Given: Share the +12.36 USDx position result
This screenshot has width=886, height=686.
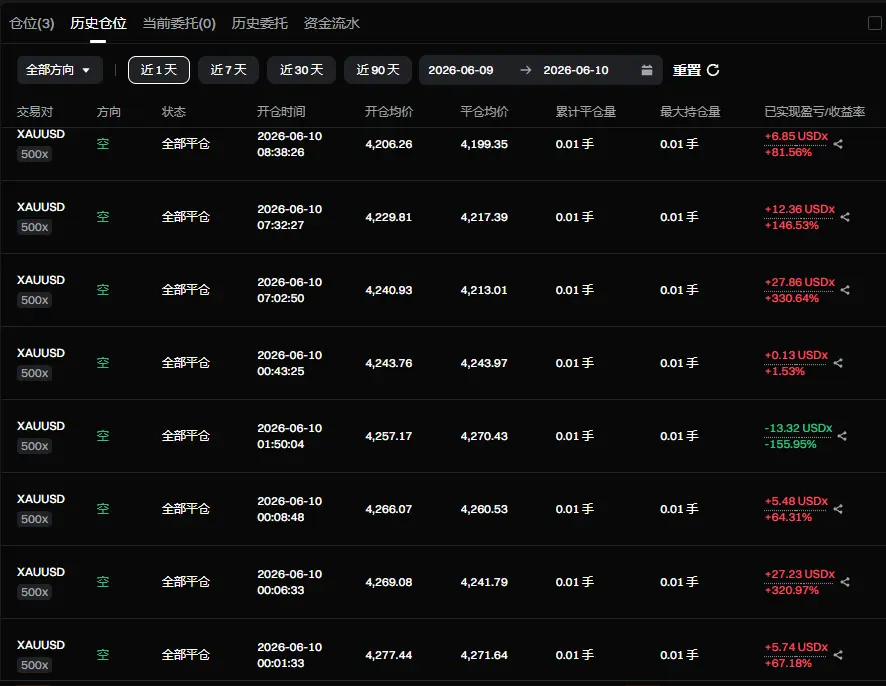Looking at the screenshot, I should click(x=845, y=217).
